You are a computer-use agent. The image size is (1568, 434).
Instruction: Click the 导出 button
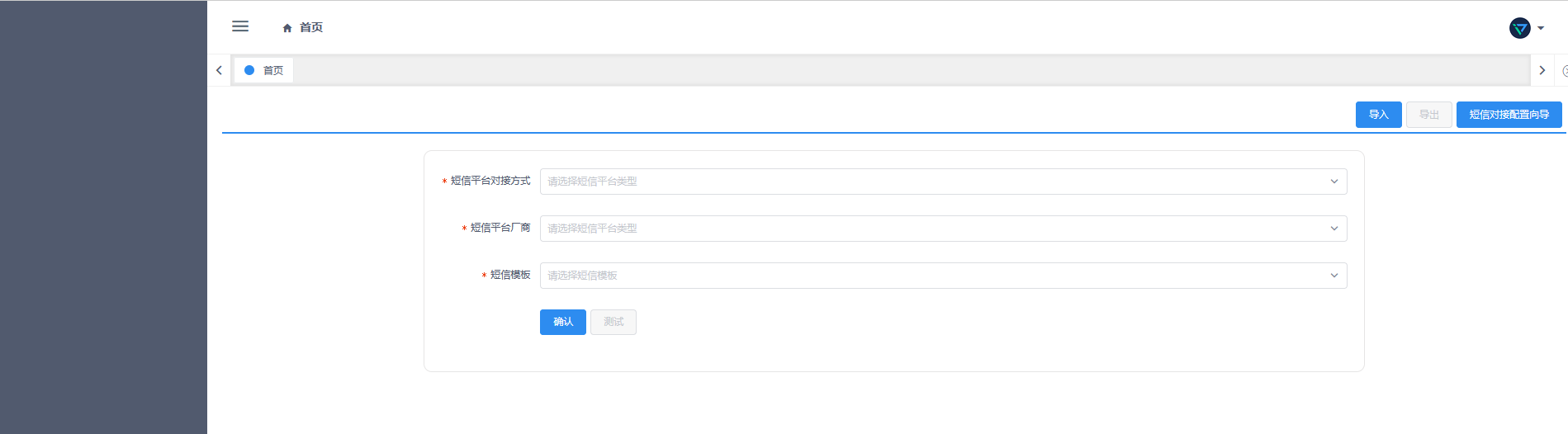coord(1428,115)
